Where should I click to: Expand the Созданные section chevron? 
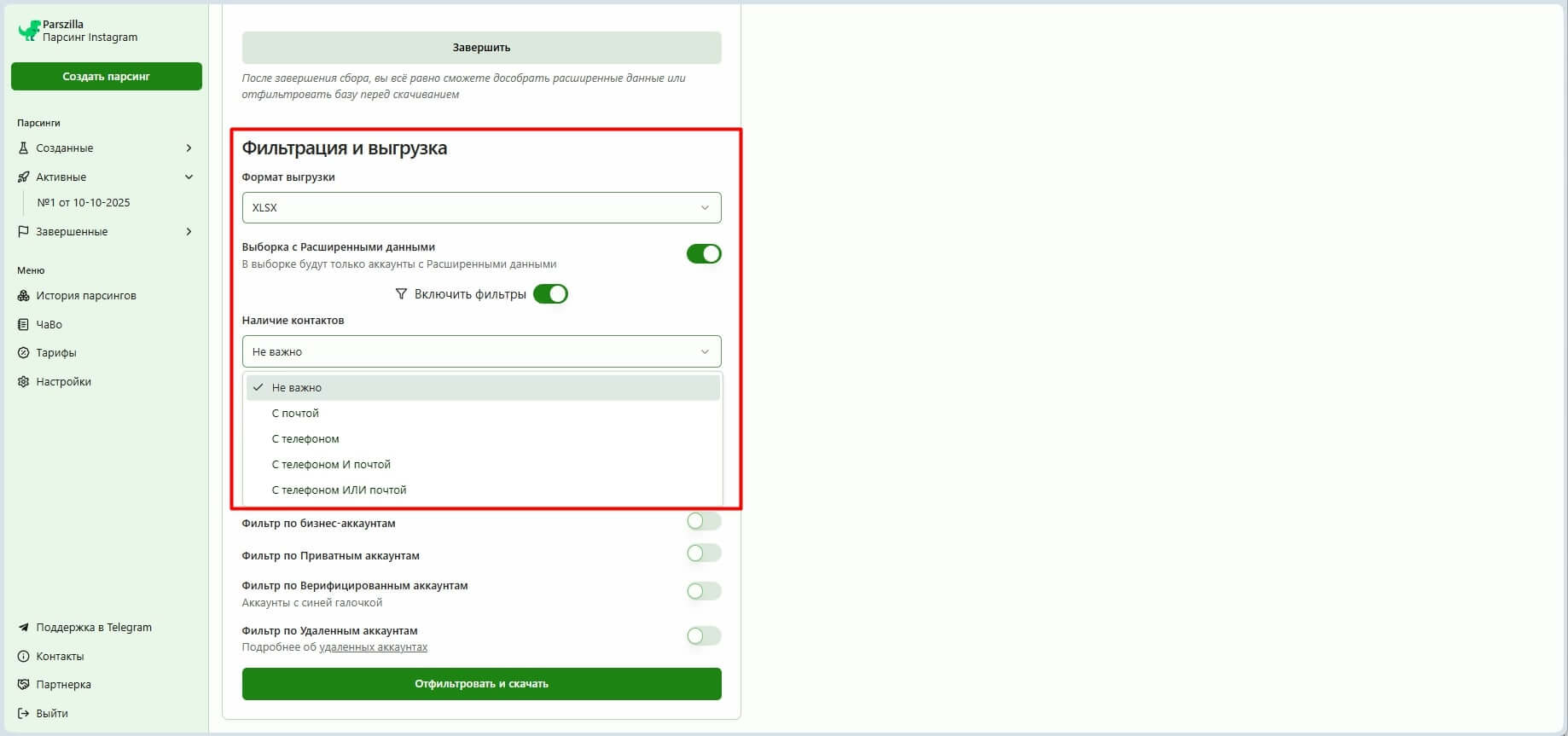pyautogui.click(x=189, y=148)
